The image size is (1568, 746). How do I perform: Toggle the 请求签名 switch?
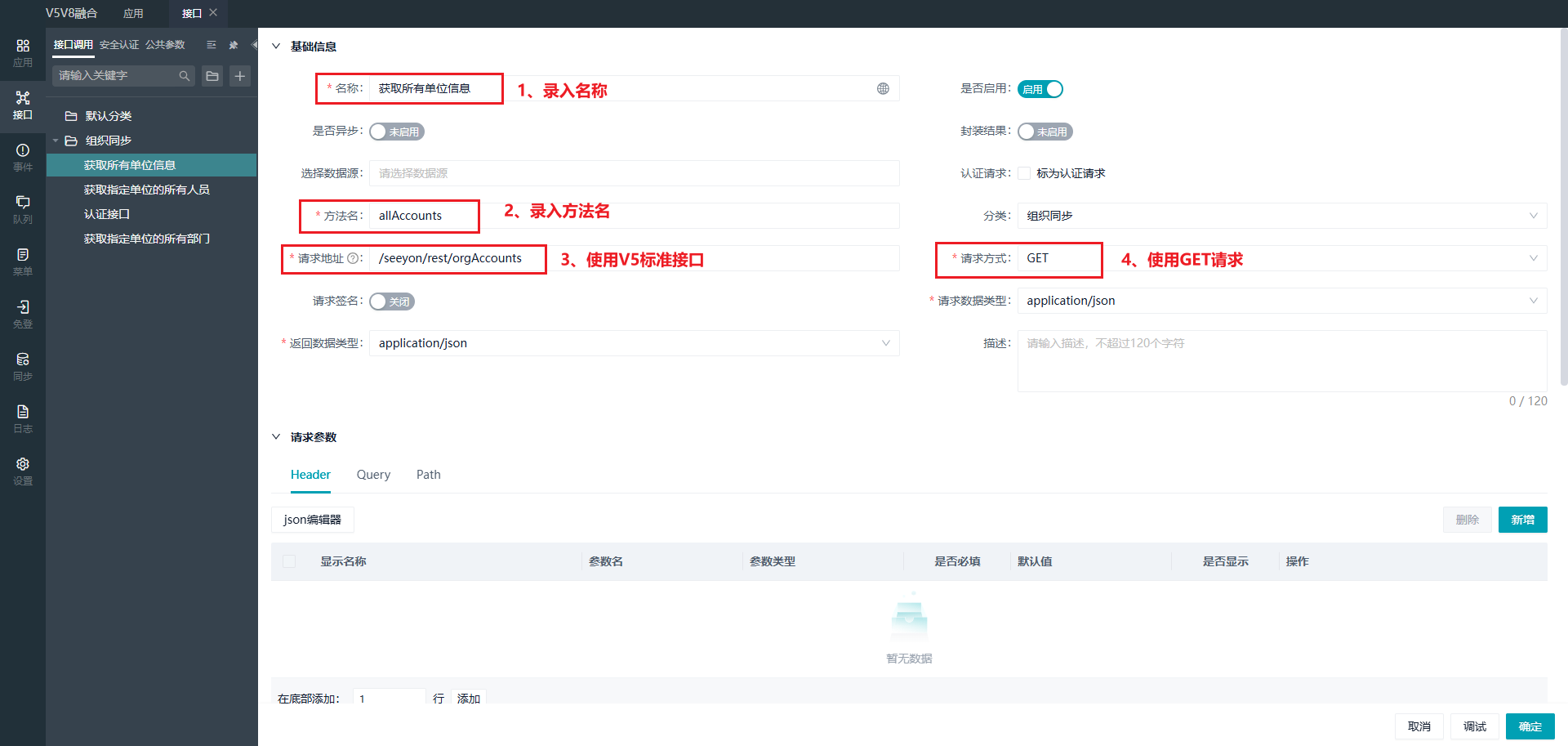(x=392, y=302)
